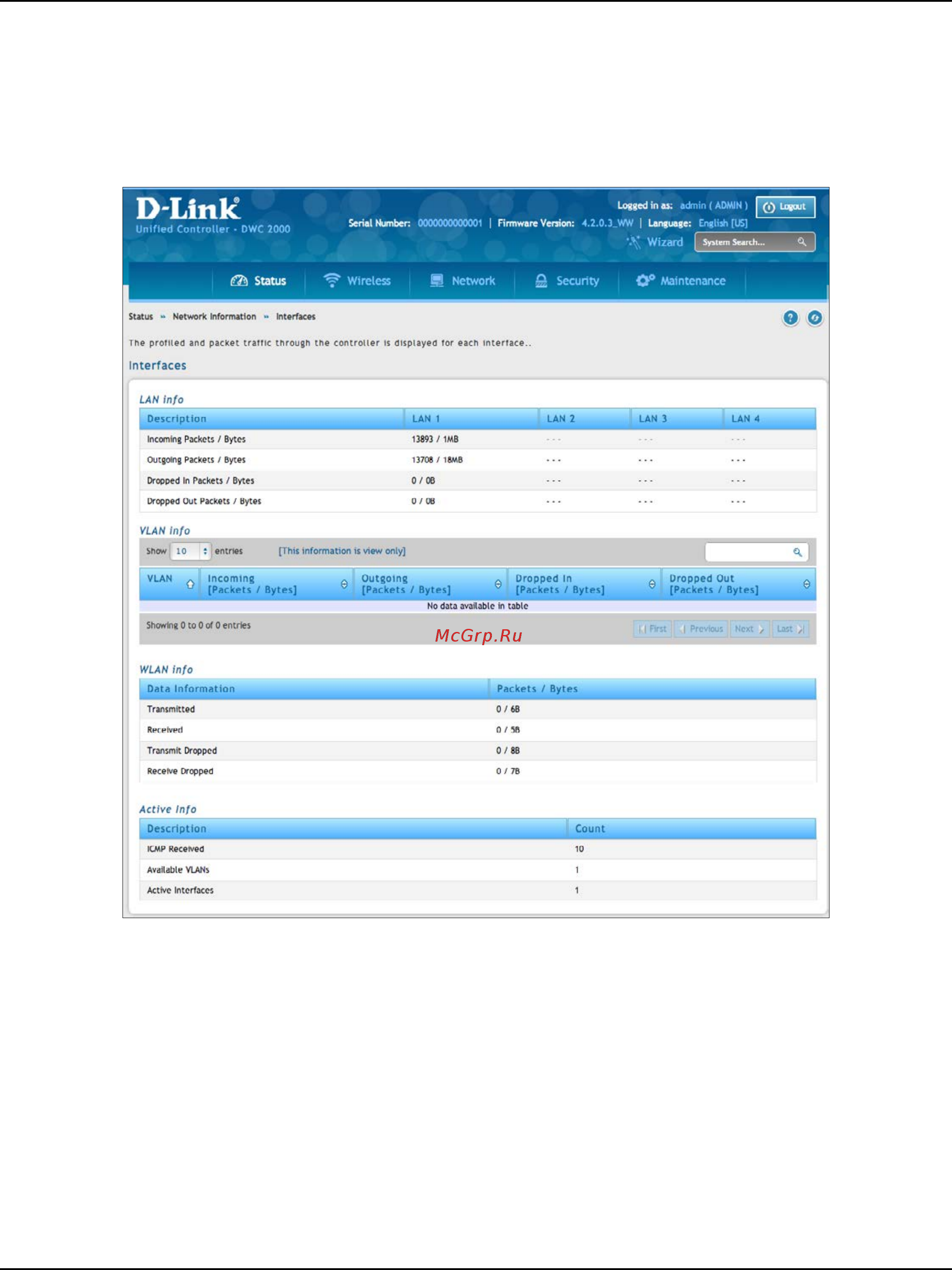
Task: Click 'Showing 0 to 0 of 0 entries'
Action: (198, 625)
